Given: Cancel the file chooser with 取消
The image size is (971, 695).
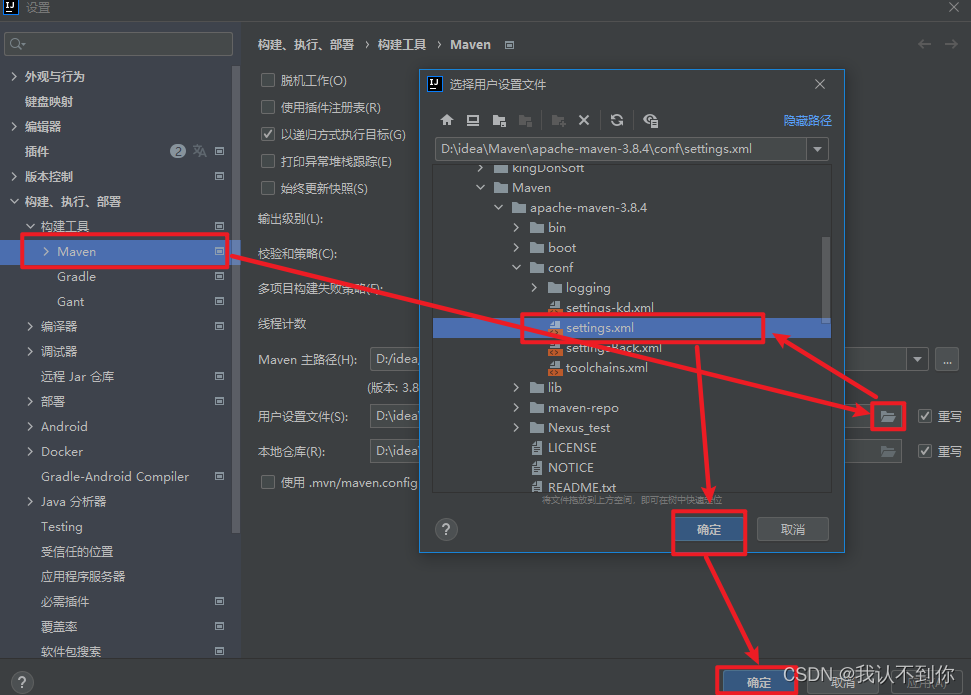Looking at the screenshot, I should (x=793, y=530).
